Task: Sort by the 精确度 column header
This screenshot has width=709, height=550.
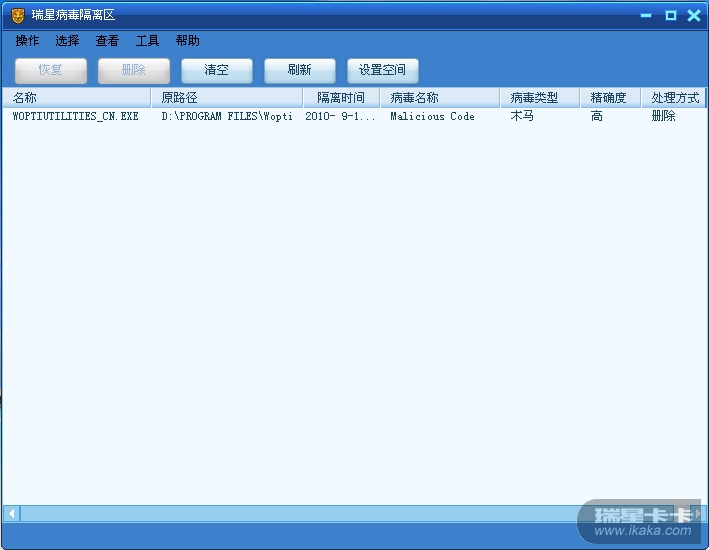Action: click(x=610, y=98)
